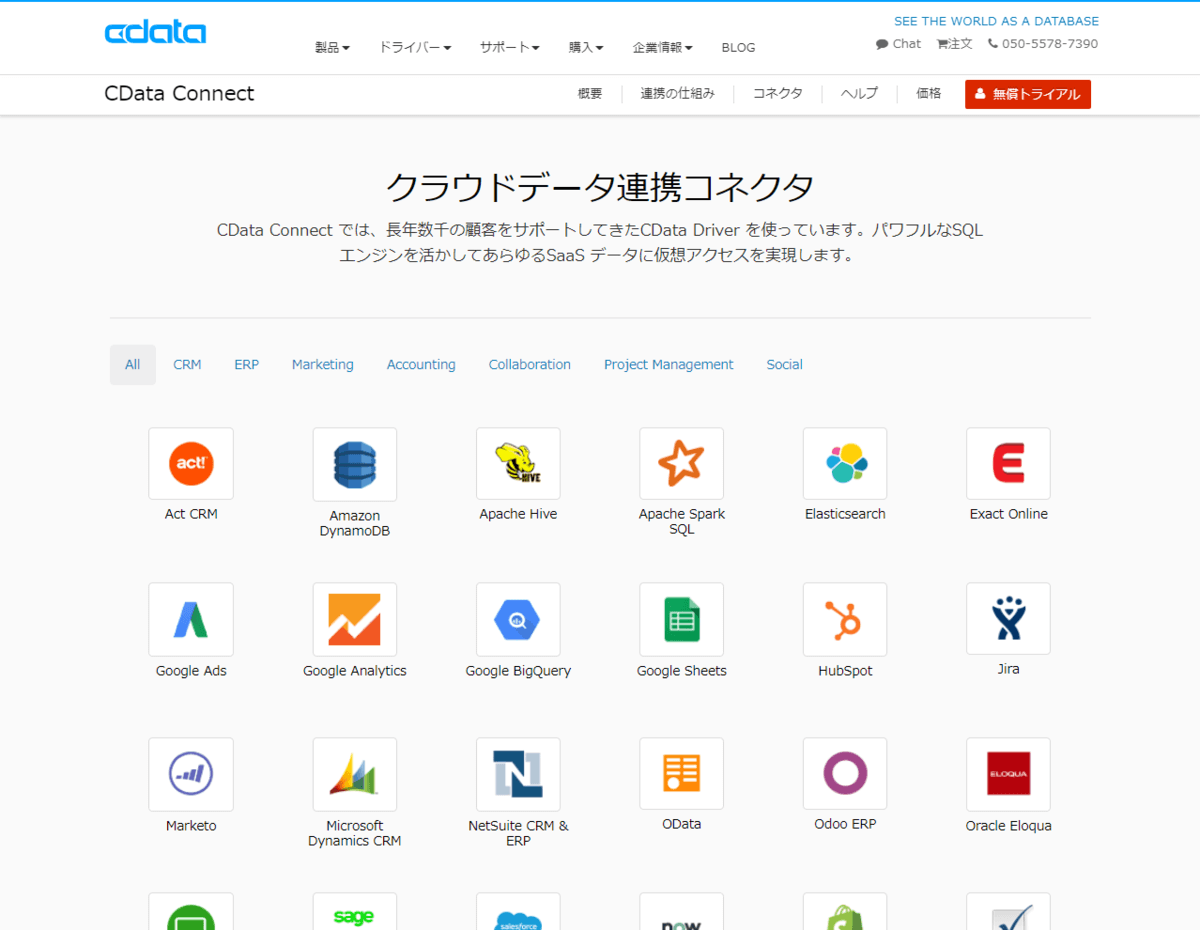Select the All filter tab
The height and width of the screenshot is (930, 1200).
[133, 365]
